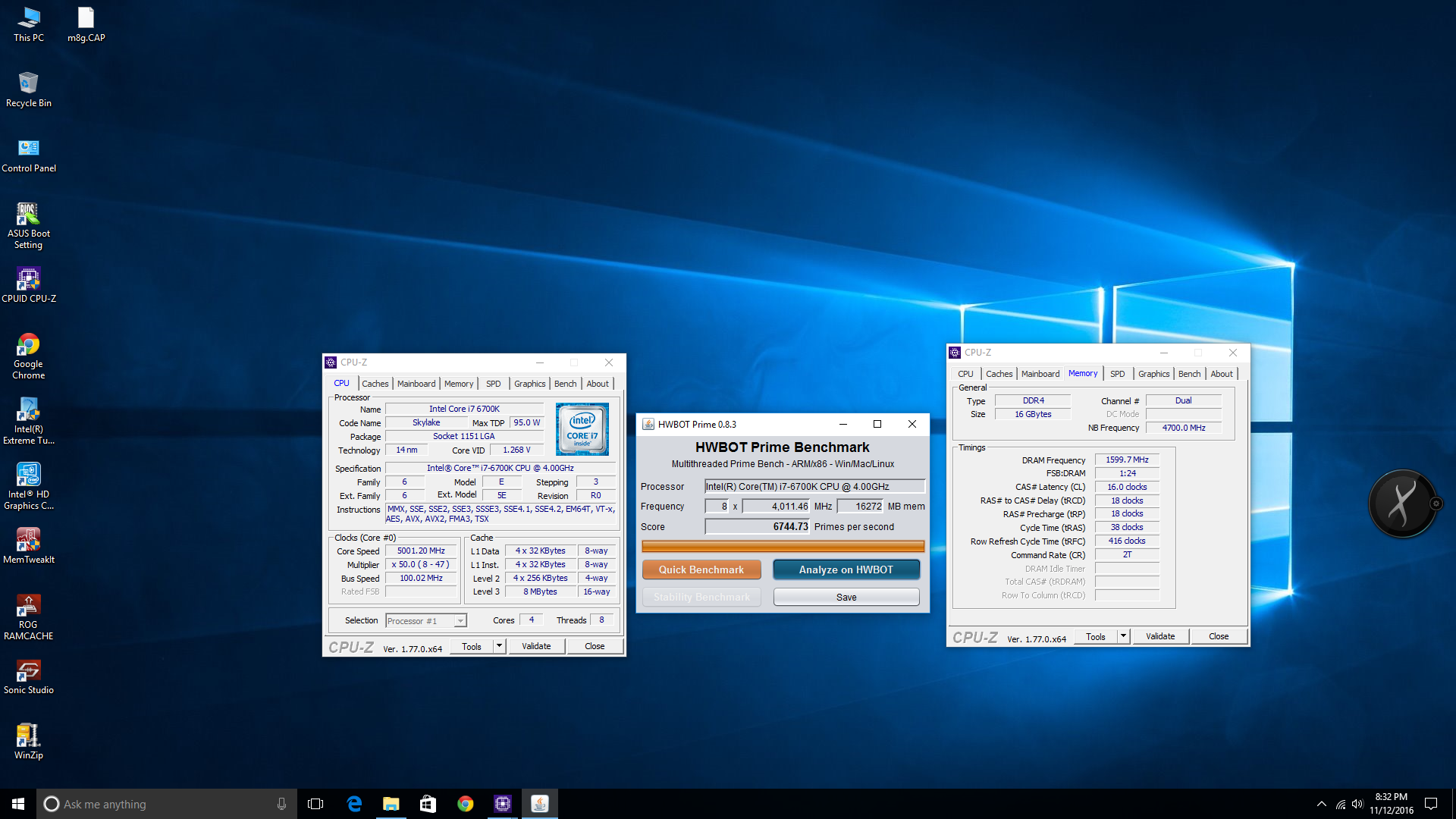This screenshot has width=1456, height=819.
Task: Save the HWBOT Prime result
Action: click(x=846, y=598)
